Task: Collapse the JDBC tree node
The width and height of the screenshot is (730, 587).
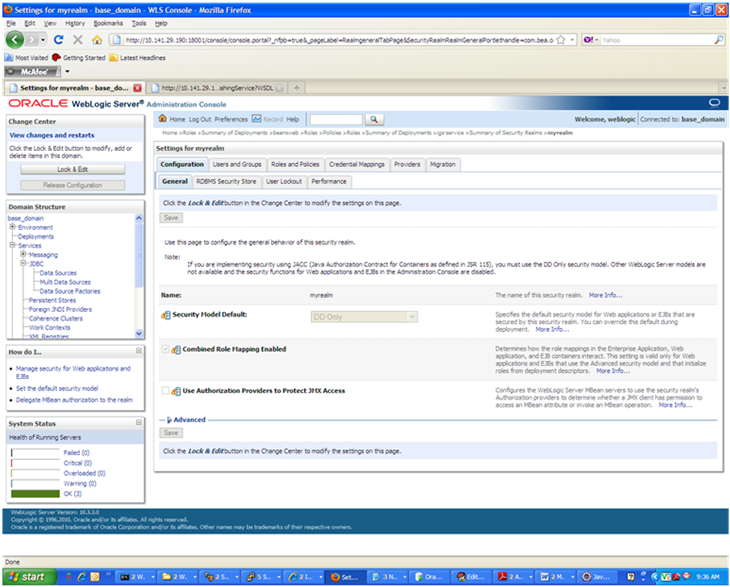Action: pos(23,263)
